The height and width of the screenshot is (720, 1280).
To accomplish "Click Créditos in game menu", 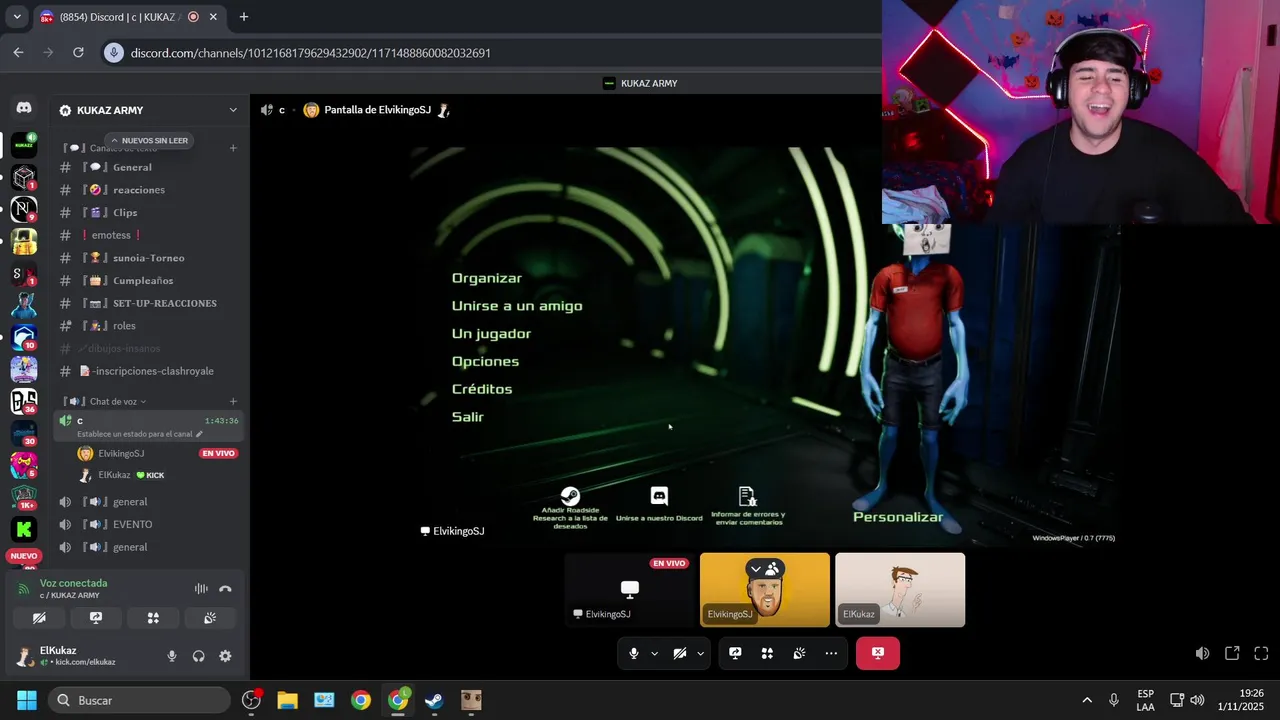I will click(x=482, y=389).
